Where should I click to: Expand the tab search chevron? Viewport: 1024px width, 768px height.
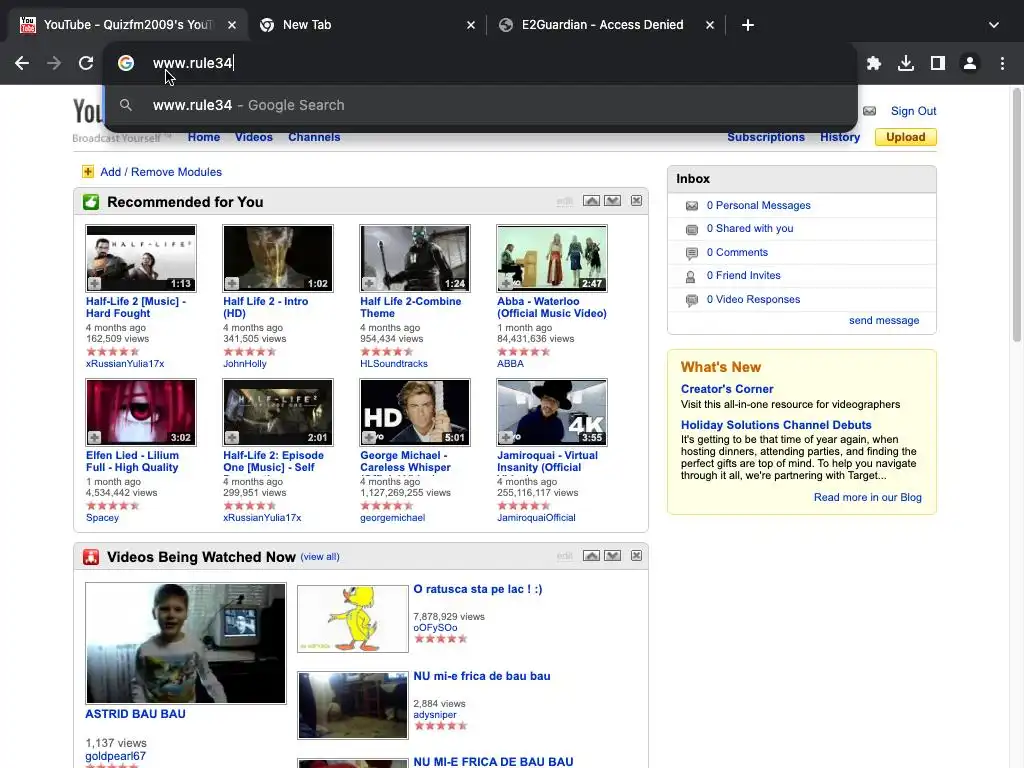click(994, 25)
